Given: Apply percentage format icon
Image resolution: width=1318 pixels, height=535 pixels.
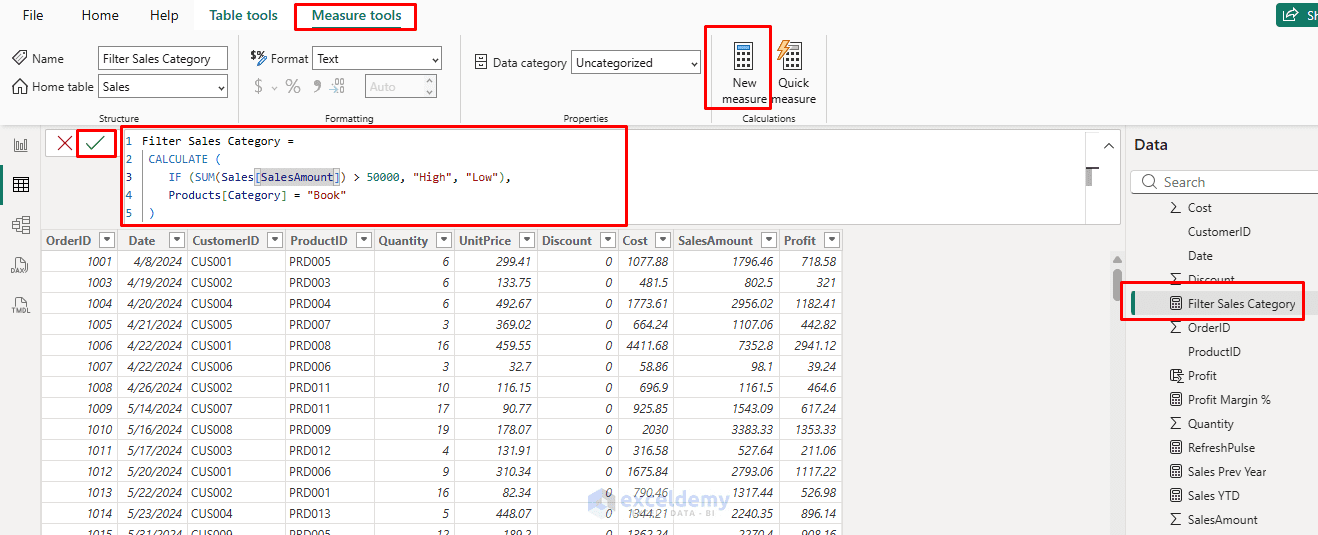Looking at the screenshot, I should 293,87.
